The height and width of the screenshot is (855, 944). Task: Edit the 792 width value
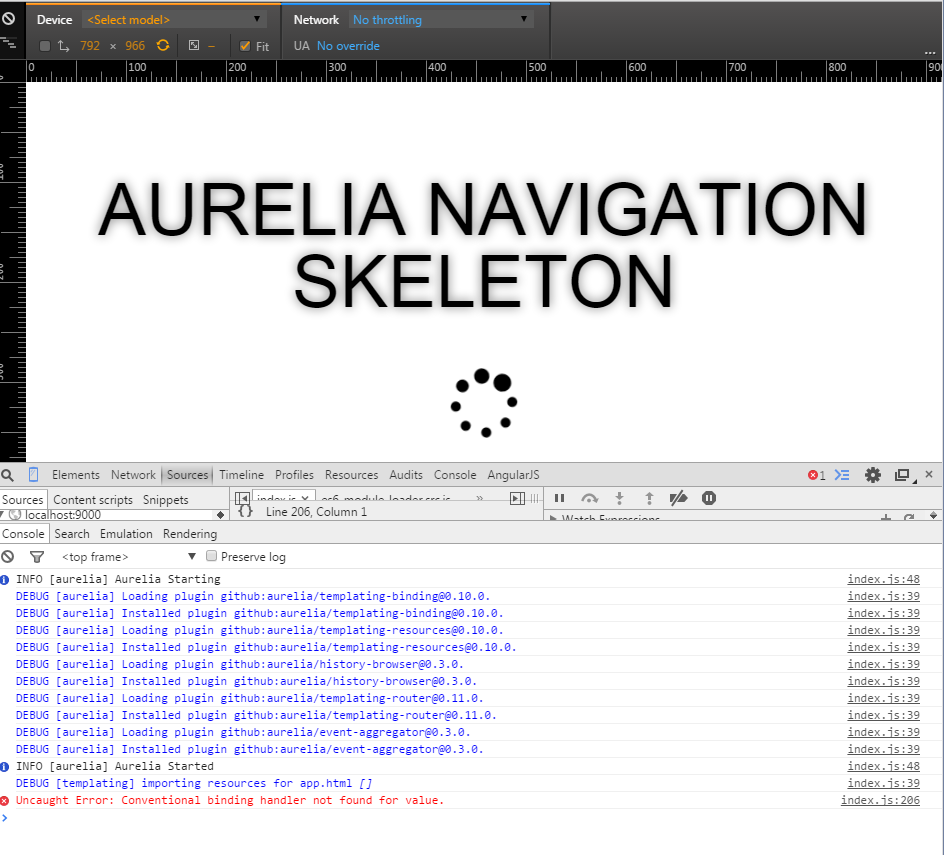(90, 46)
